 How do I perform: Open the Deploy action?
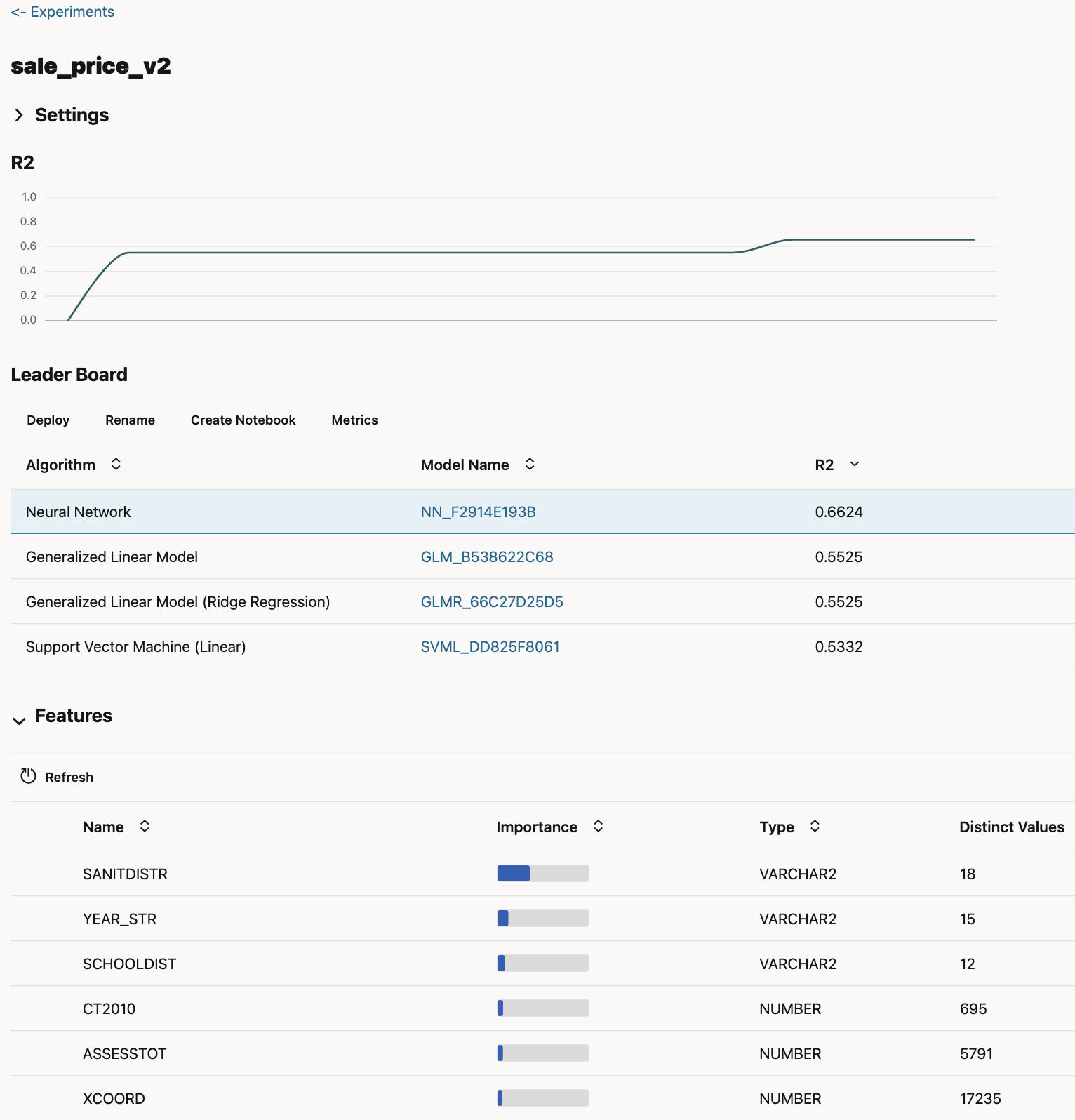(48, 420)
